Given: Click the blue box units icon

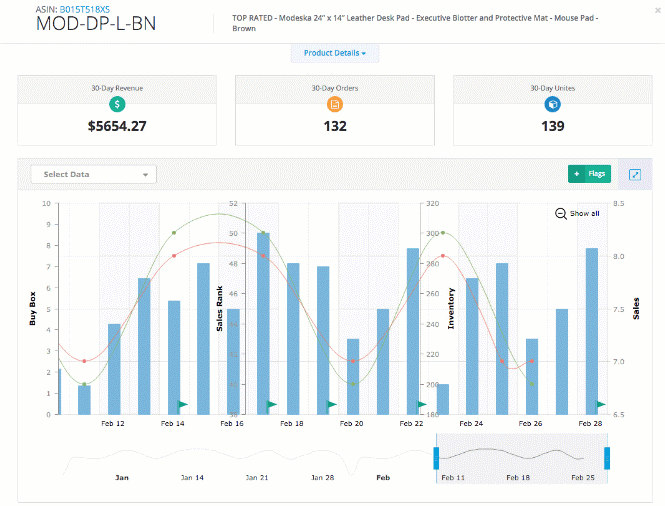Looking at the screenshot, I should click(x=552, y=104).
